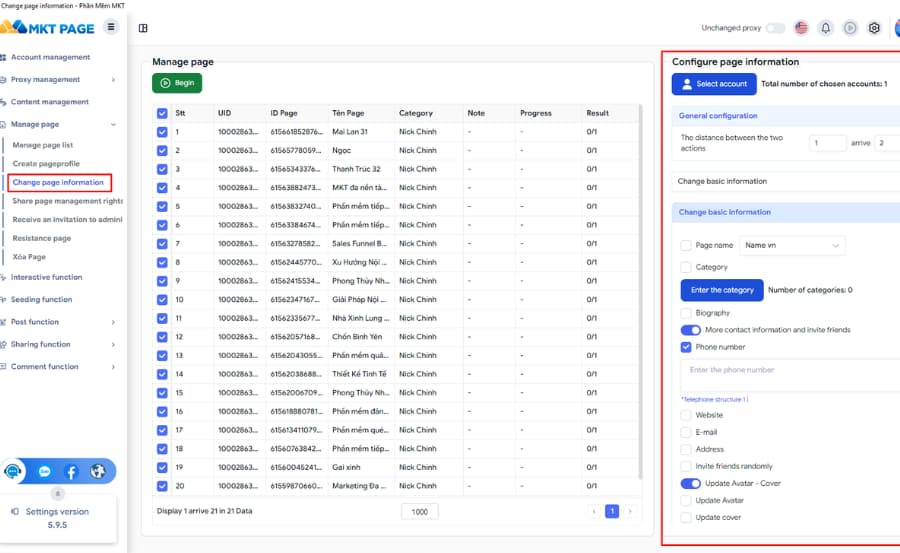This screenshot has height=553, width=900.
Task: Click Enter the category button
Action: point(722,290)
